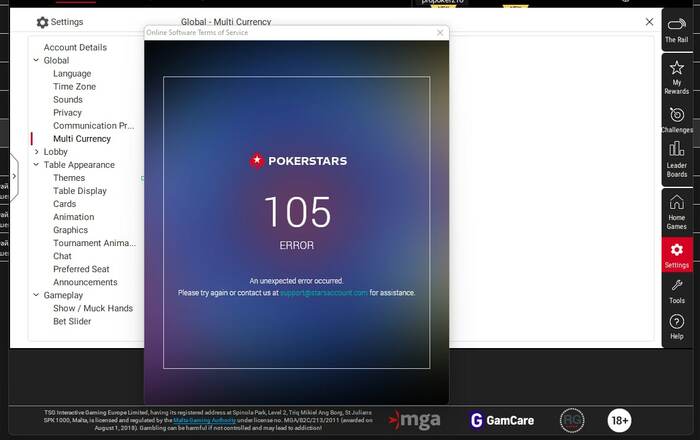Click the support@starsaccount.com email link

click(324, 293)
